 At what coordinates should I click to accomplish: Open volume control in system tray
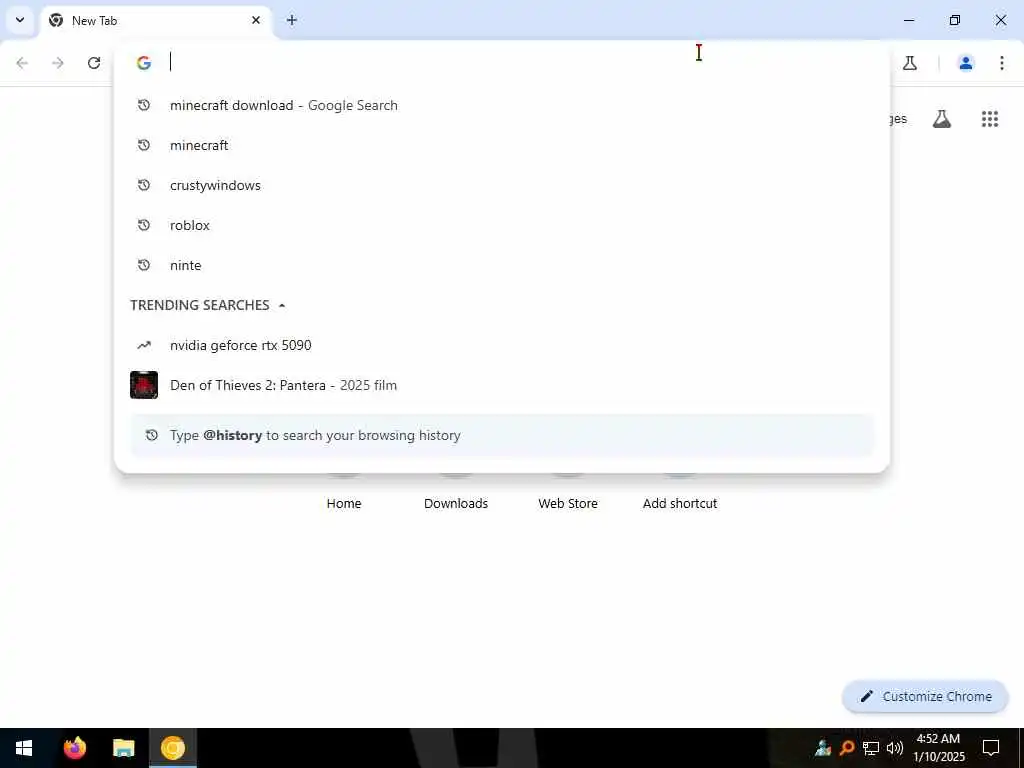click(895, 748)
